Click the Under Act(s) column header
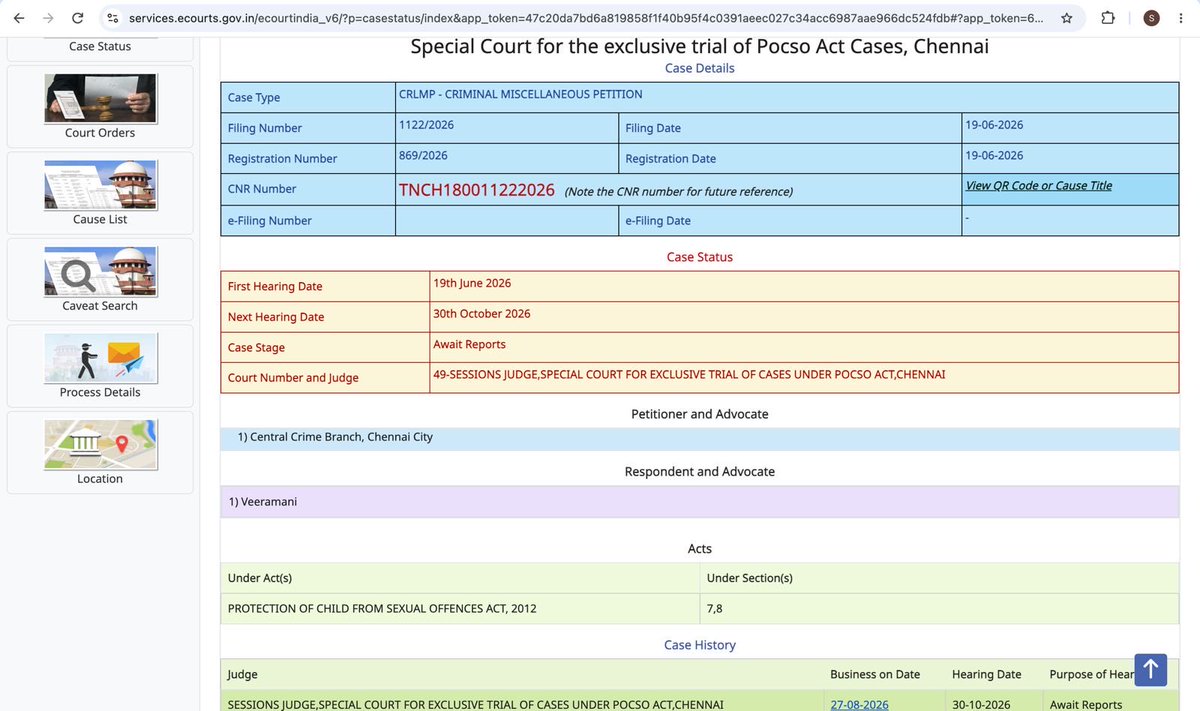 (260, 578)
